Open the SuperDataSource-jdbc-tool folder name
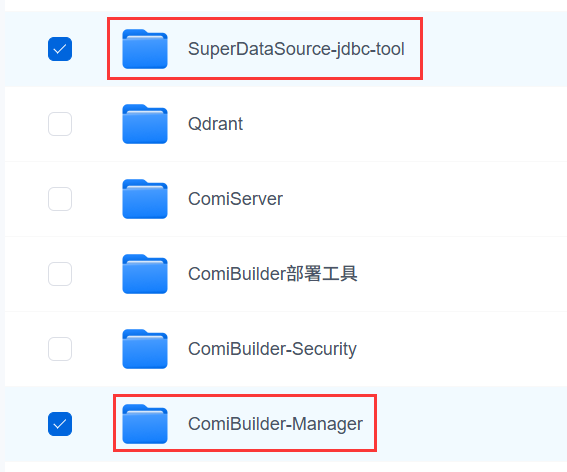This screenshot has height=472, width=567. coord(296,49)
